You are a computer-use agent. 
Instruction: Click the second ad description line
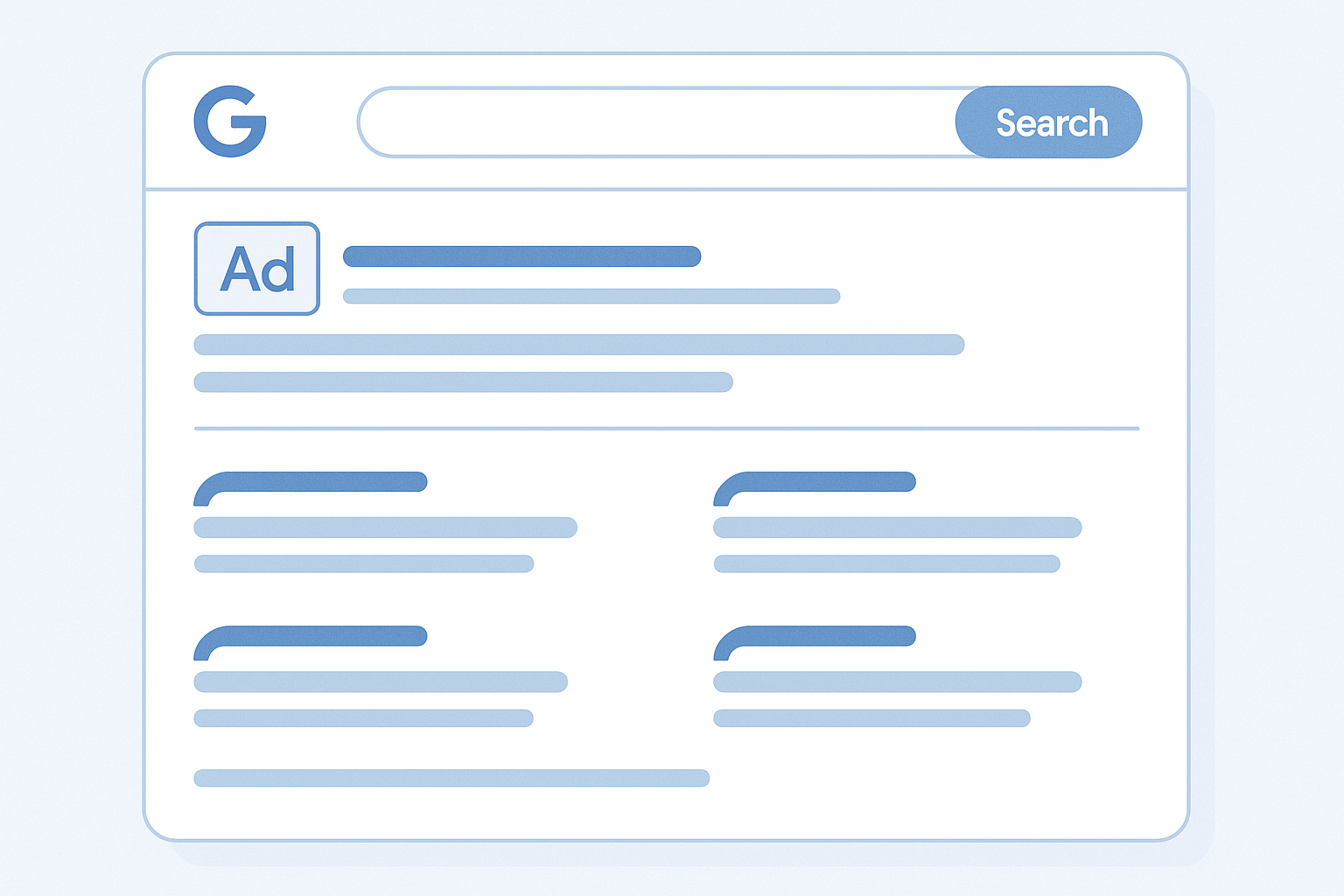[x=463, y=381]
